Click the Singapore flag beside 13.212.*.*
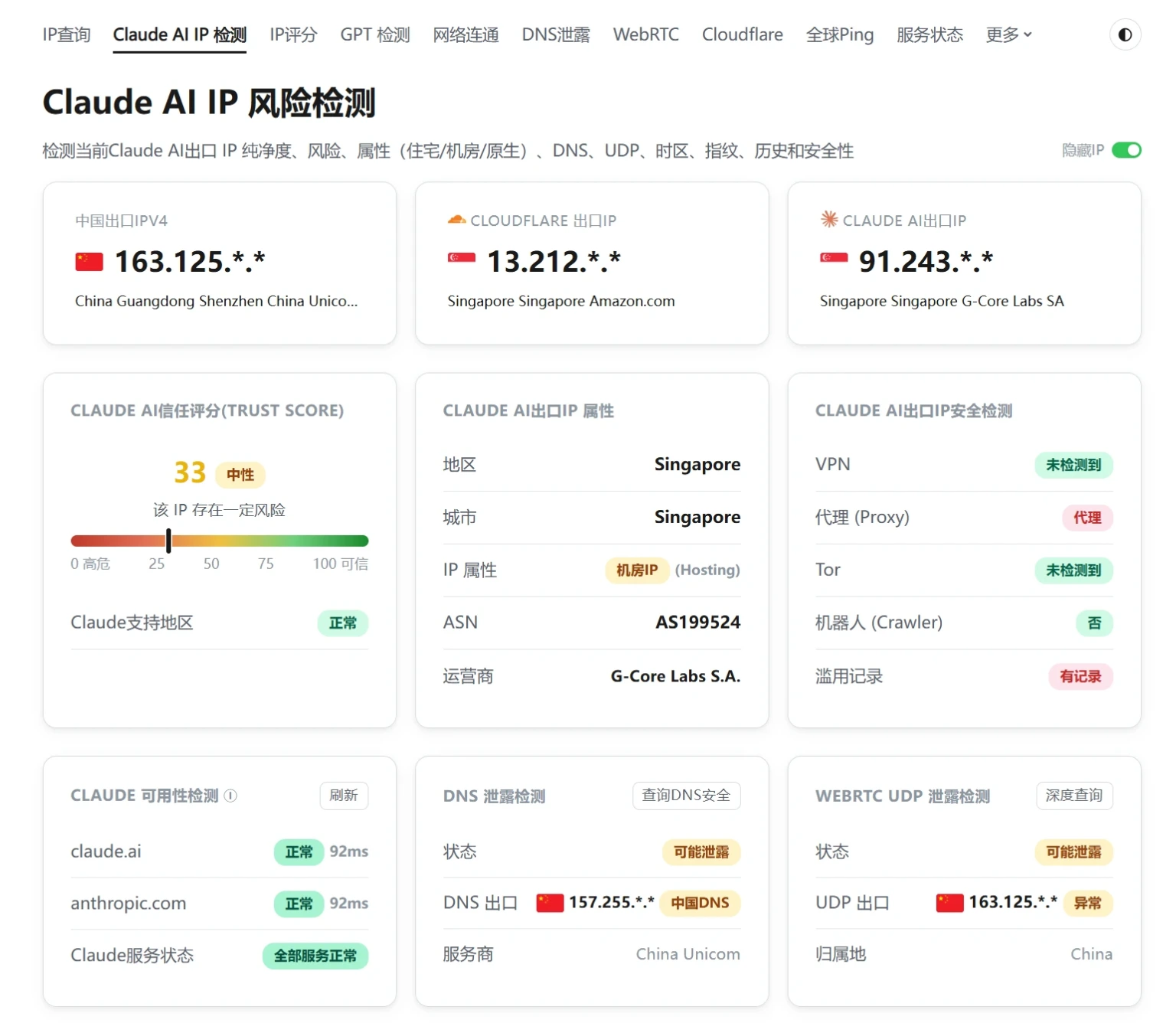The image size is (1176, 1023). pos(462,258)
